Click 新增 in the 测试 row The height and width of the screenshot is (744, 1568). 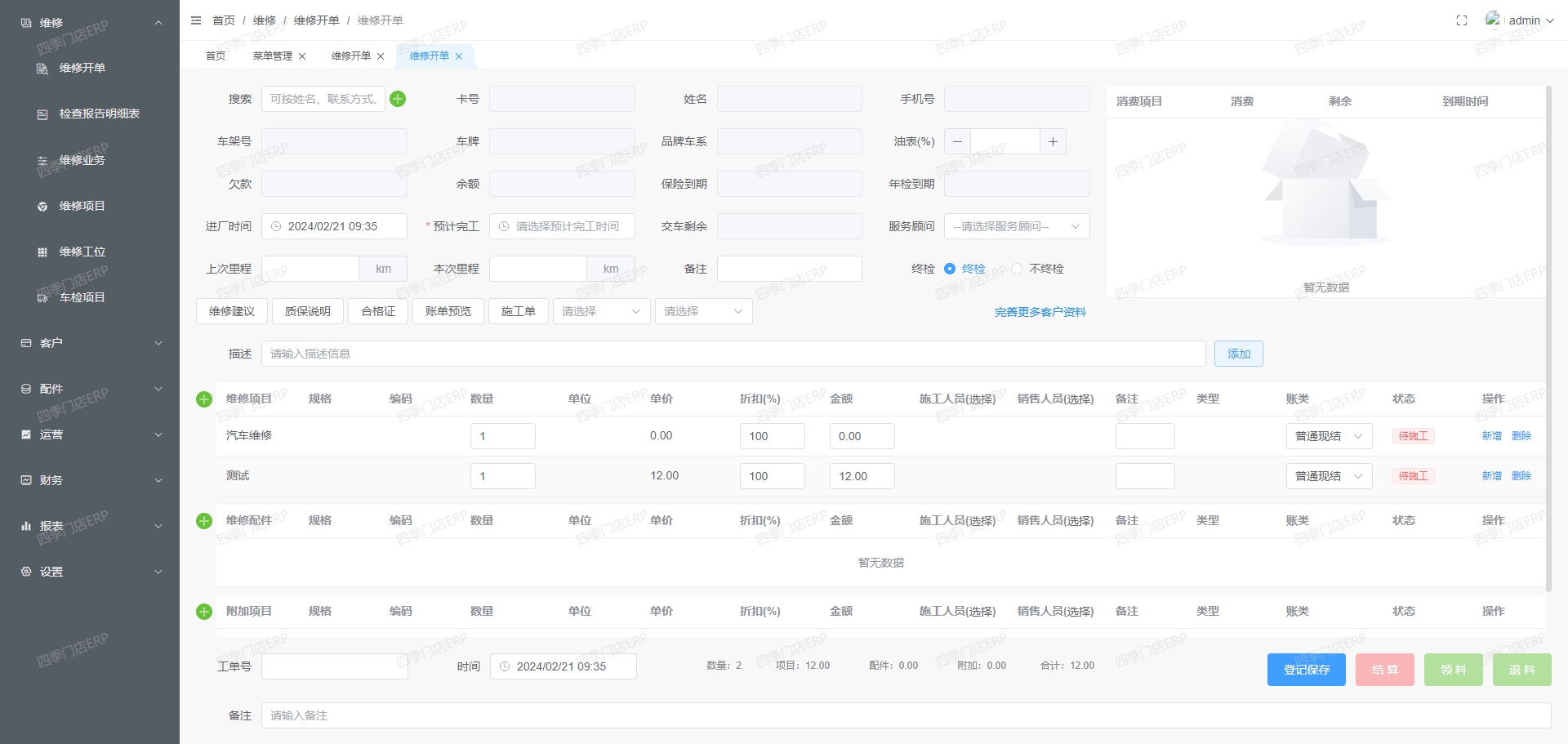[1492, 476]
